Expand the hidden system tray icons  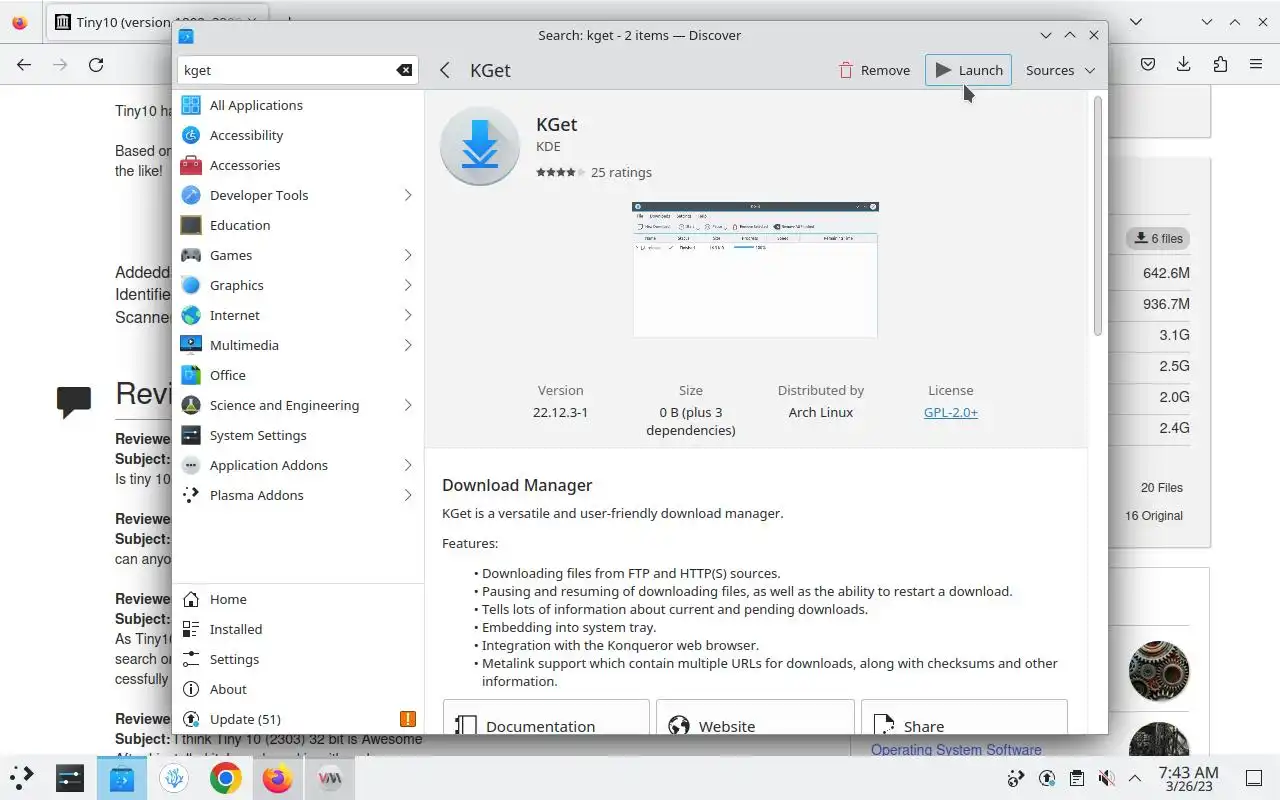pyautogui.click(x=1135, y=778)
